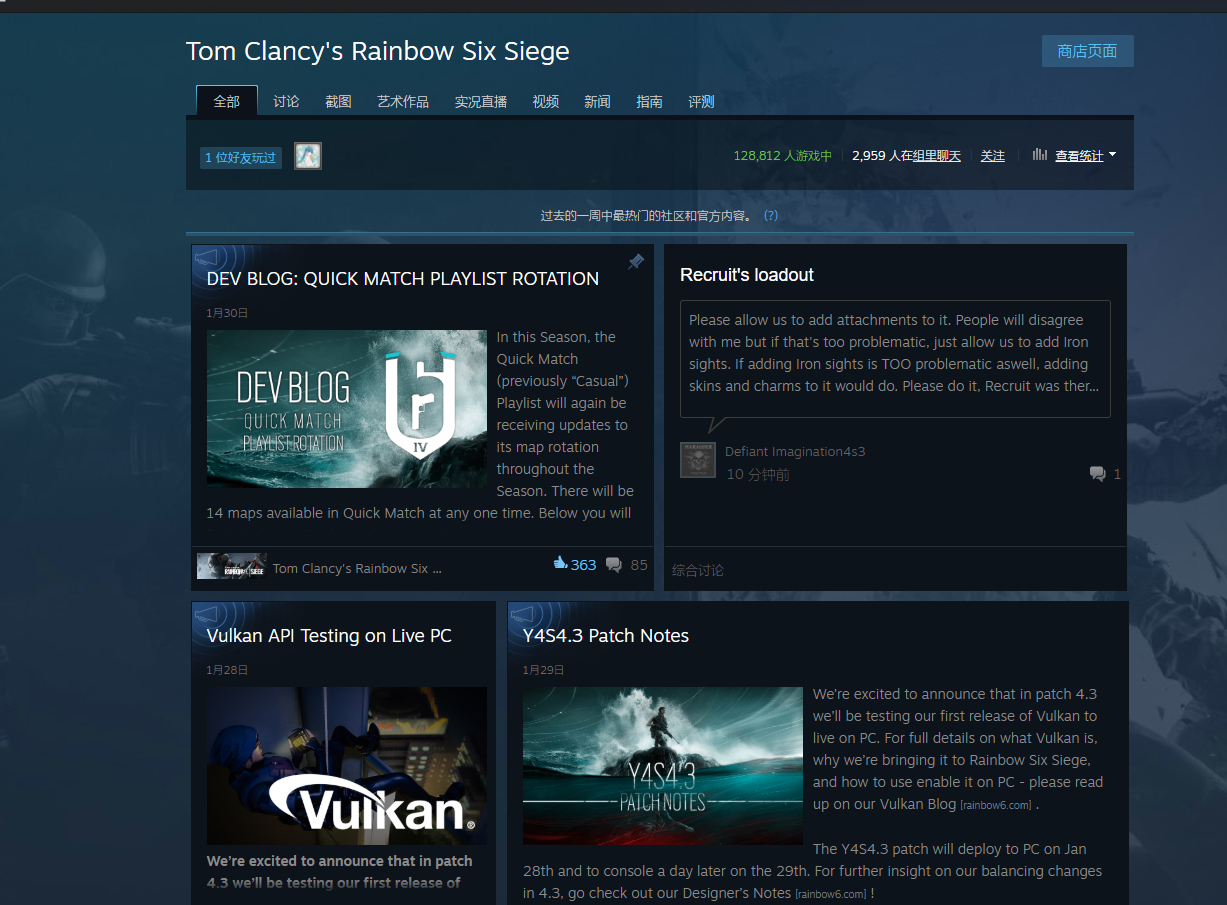Open Tom Clancy's Rainbow Six author link
Screen dimensions: 1227x905
pyautogui.click(x=357, y=568)
